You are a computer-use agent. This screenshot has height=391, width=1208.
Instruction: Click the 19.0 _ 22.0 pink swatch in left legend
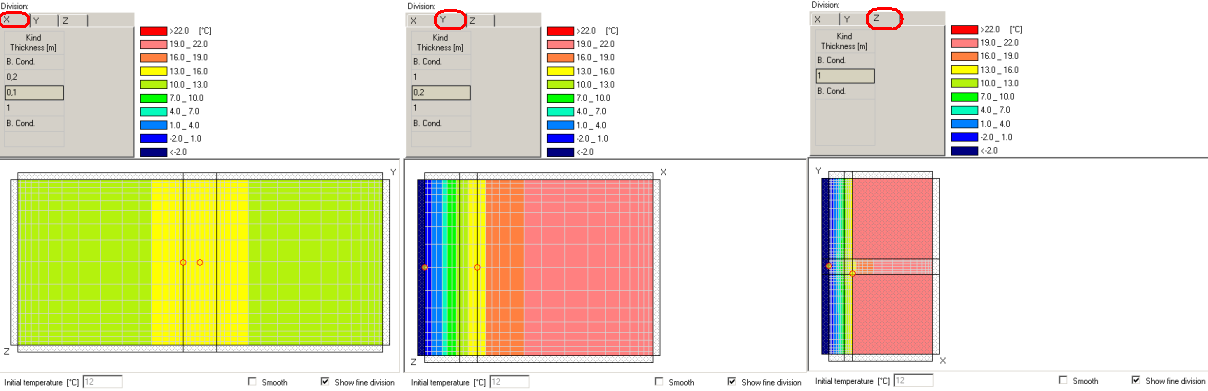pos(154,44)
